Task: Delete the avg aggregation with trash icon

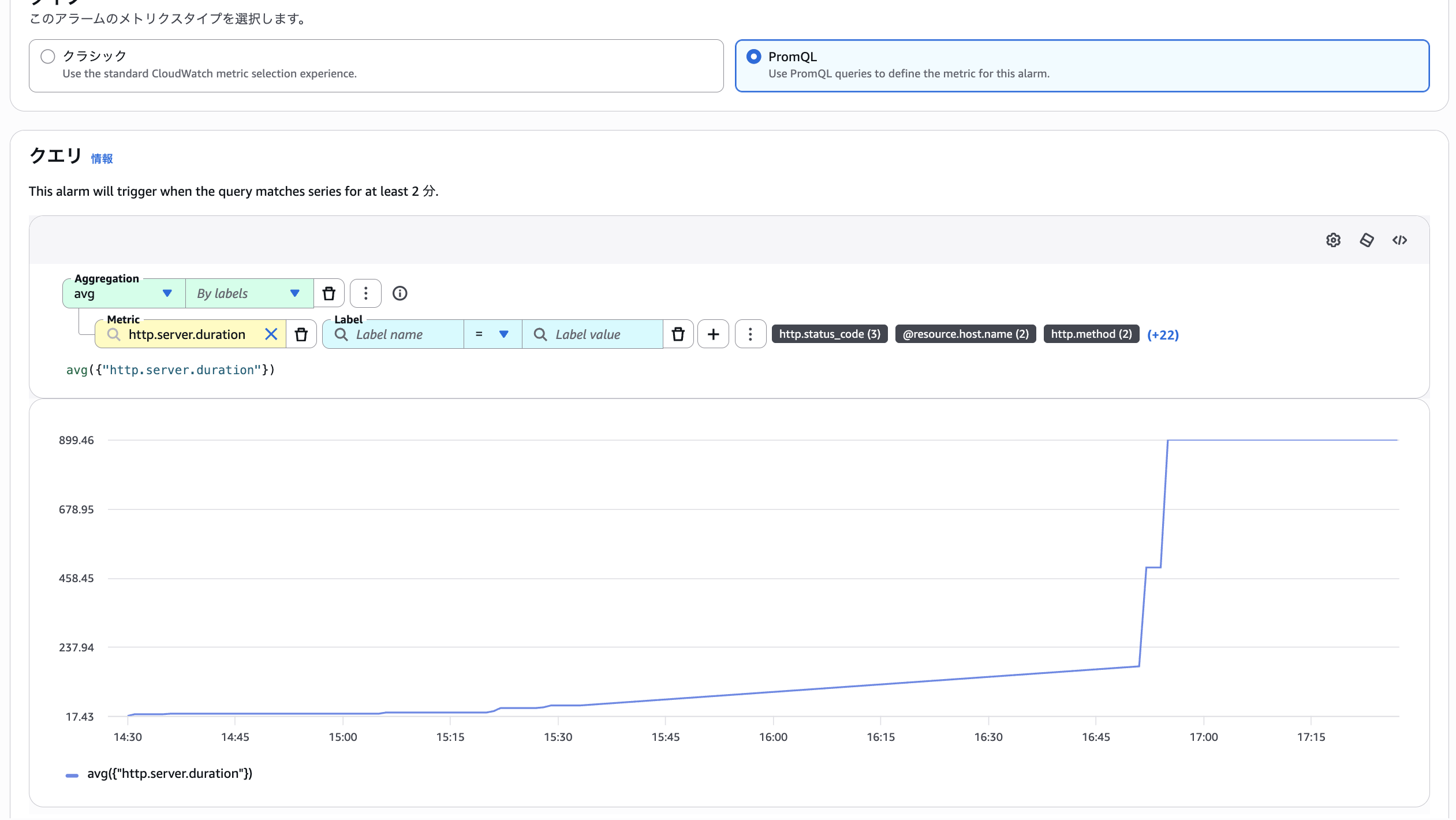Action: tap(329, 293)
